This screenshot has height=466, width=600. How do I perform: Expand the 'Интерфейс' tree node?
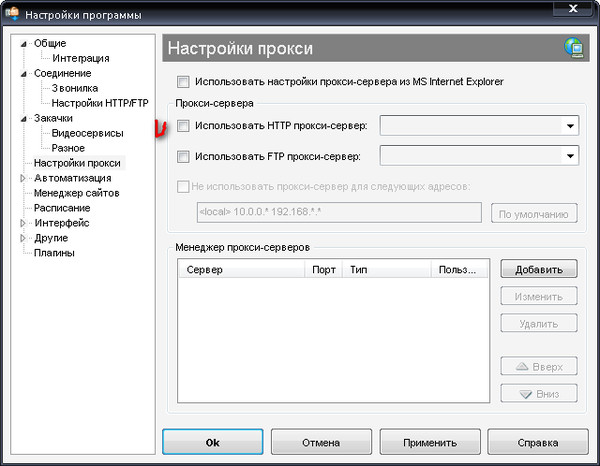[23, 223]
